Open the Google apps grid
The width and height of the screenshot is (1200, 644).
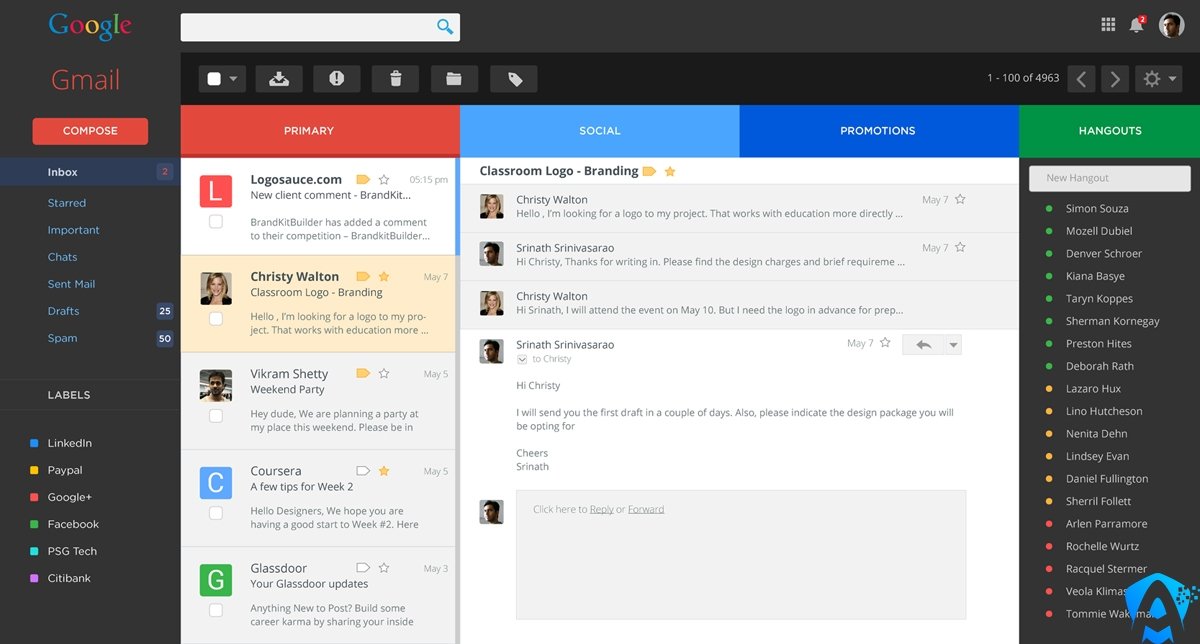click(1108, 25)
